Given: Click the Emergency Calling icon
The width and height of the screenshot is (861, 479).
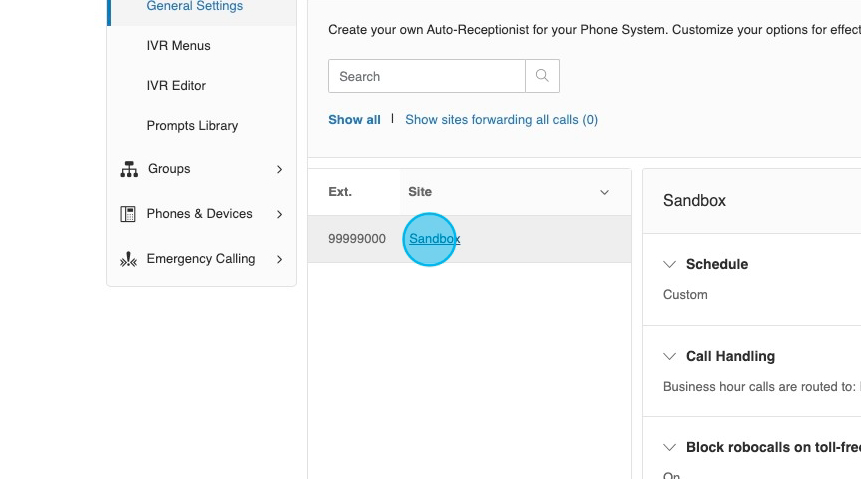Looking at the screenshot, I should click(128, 260).
